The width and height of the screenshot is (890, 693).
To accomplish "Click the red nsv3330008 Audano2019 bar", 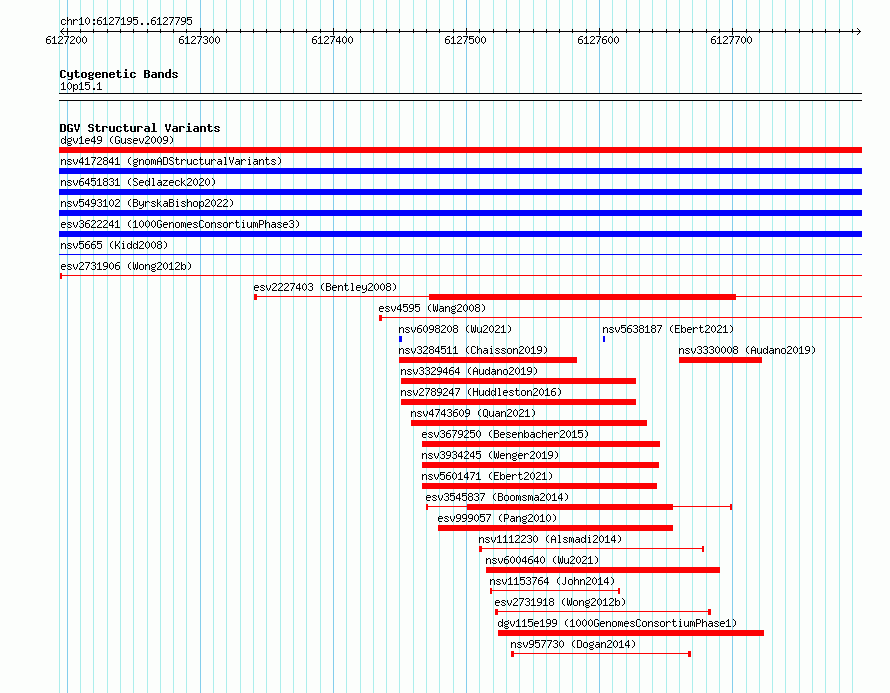I will (720, 360).
